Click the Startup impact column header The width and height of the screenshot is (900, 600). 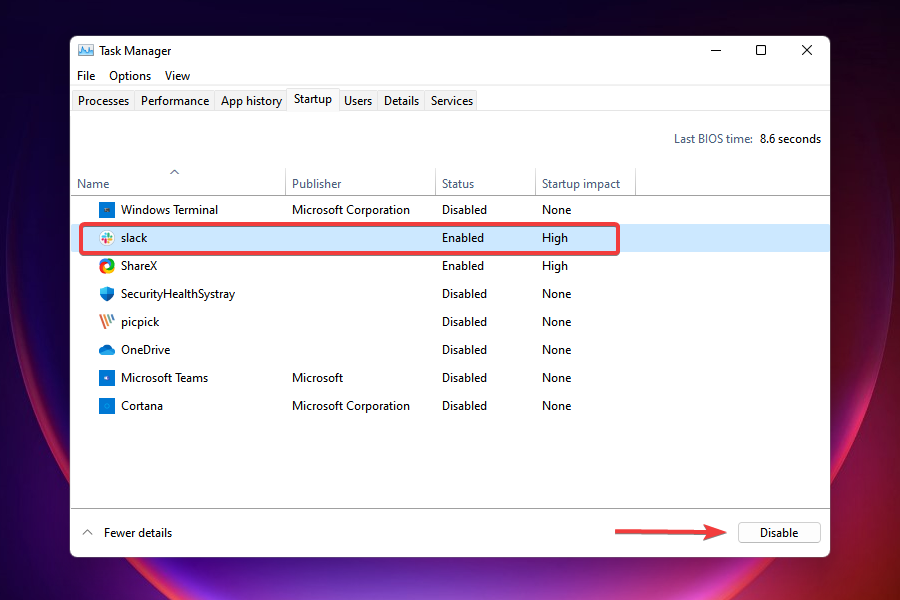[580, 183]
